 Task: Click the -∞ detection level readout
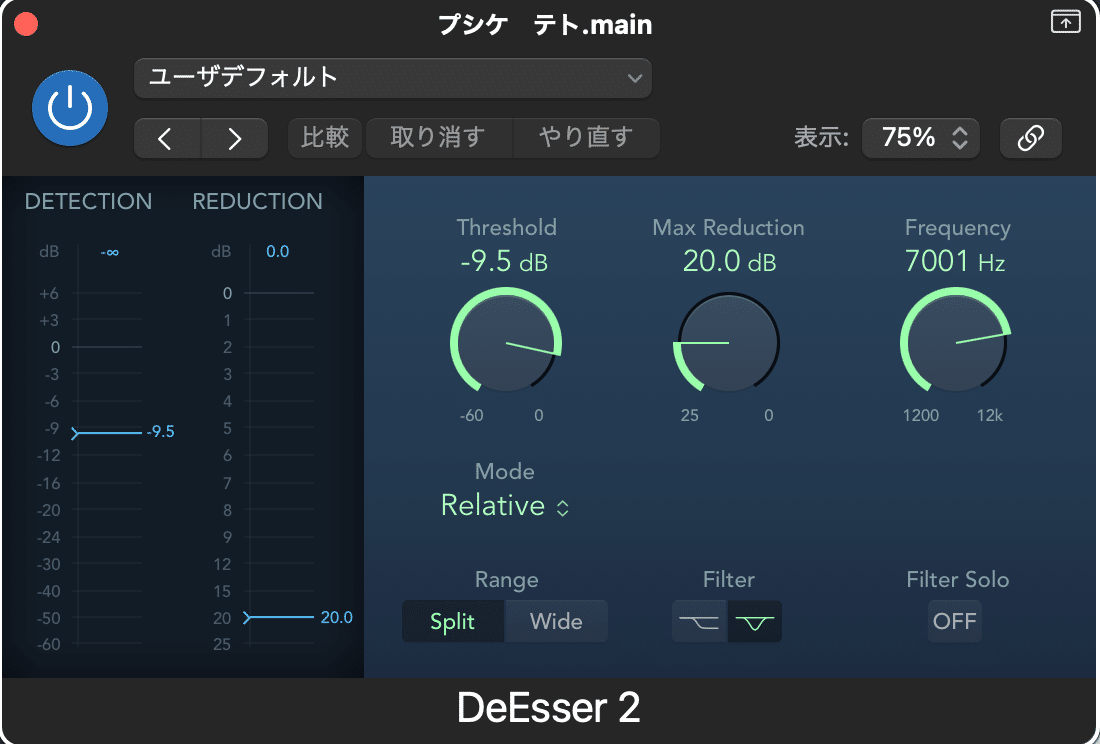(x=109, y=252)
